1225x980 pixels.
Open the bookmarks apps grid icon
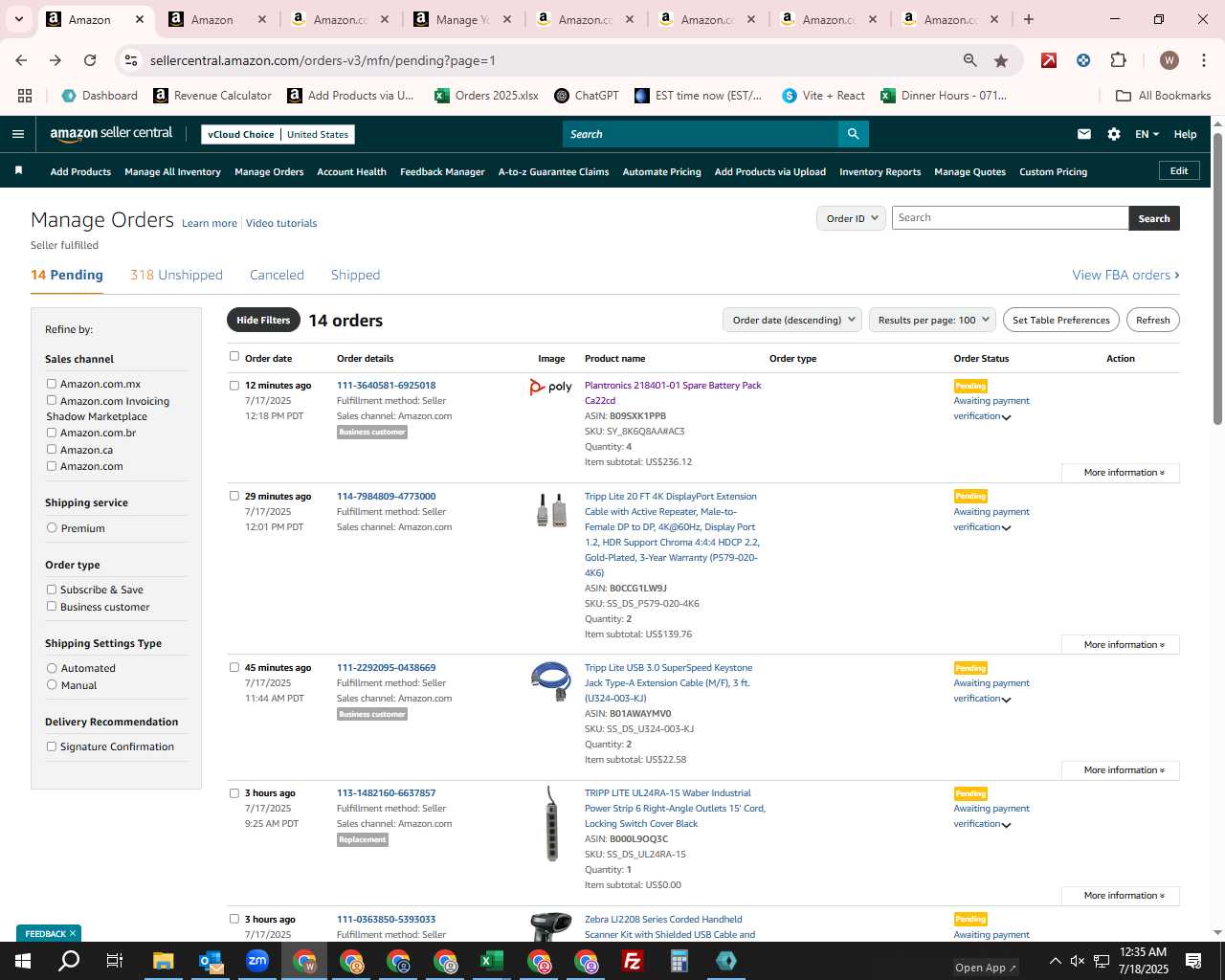[x=25, y=96]
